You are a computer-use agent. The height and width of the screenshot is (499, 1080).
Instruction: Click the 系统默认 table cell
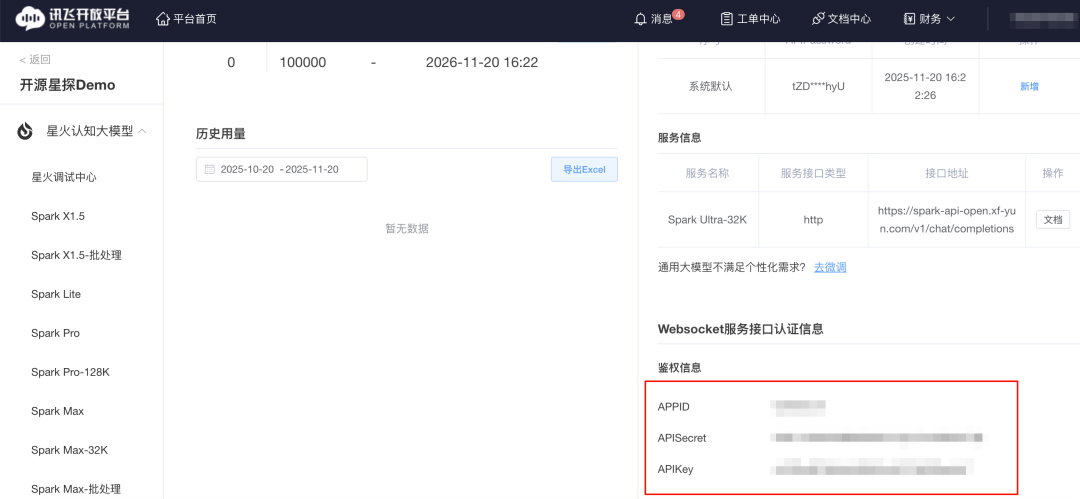711,87
